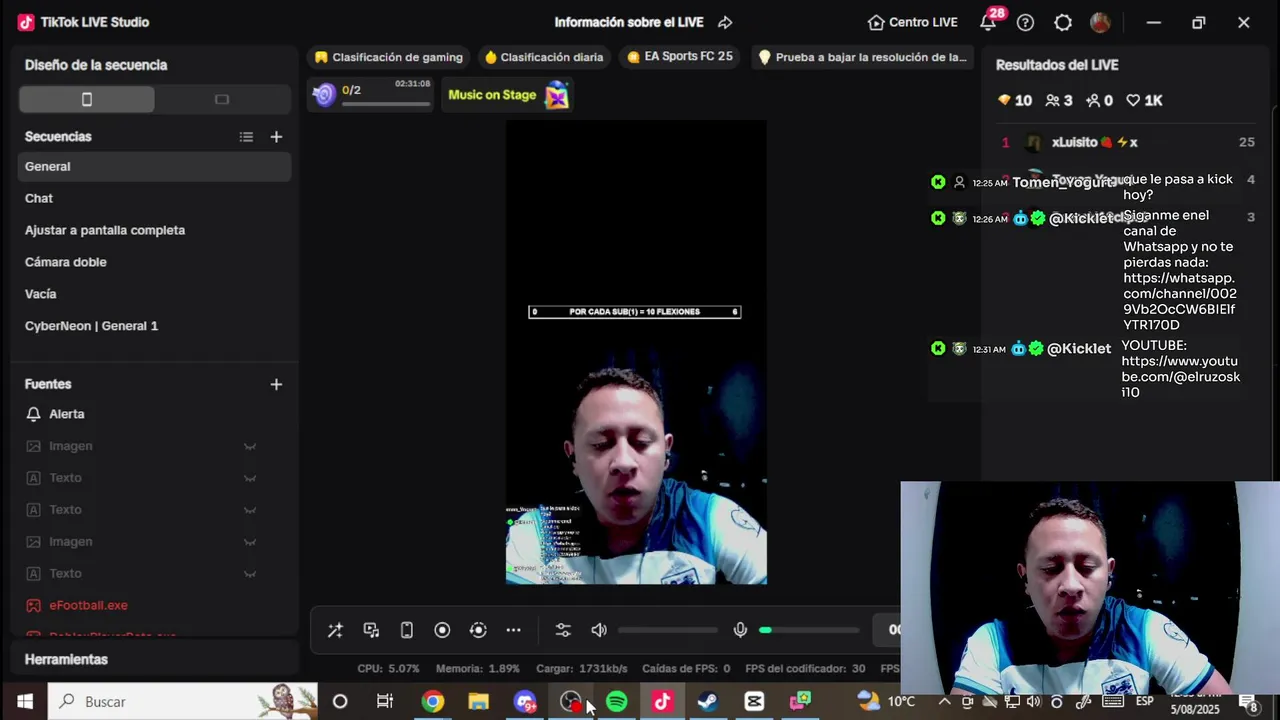Select the Cámara doble scene
Image resolution: width=1280 pixels, height=720 pixels.
coord(154,262)
